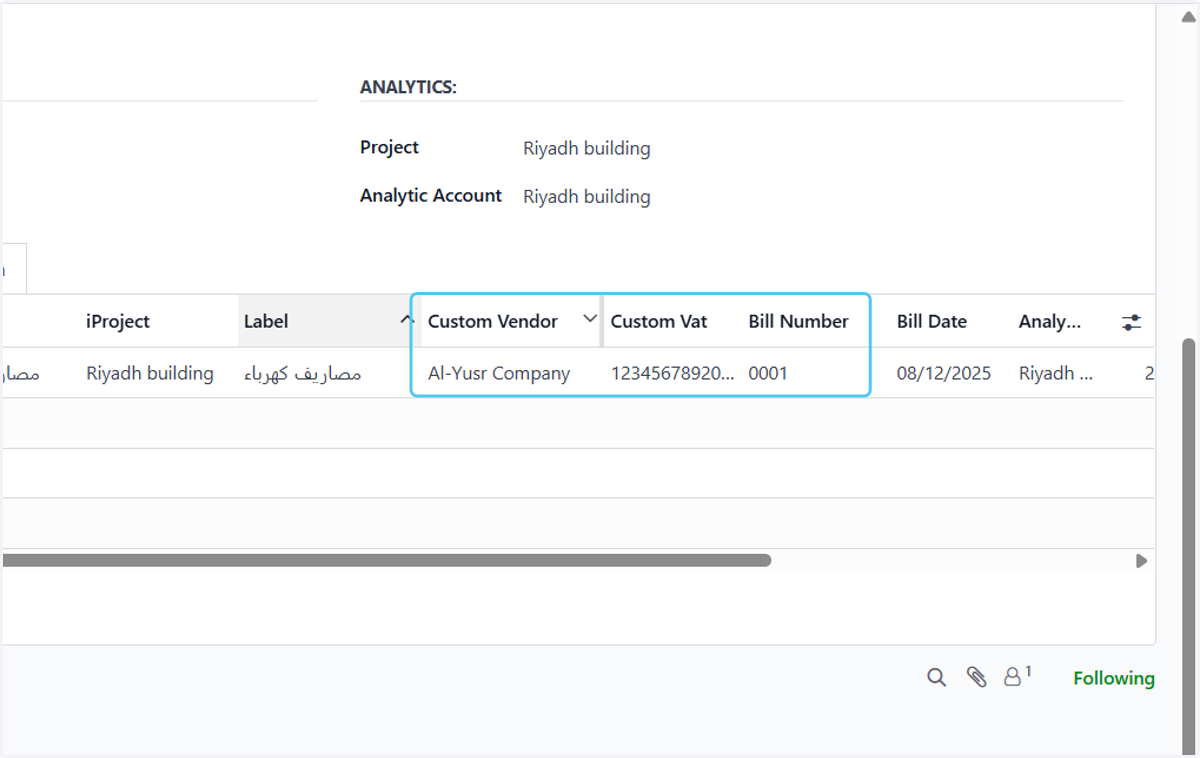Click the vertical scrollbar up arrow
This screenshot has height=758, width=1200.
coord(1188,16)
